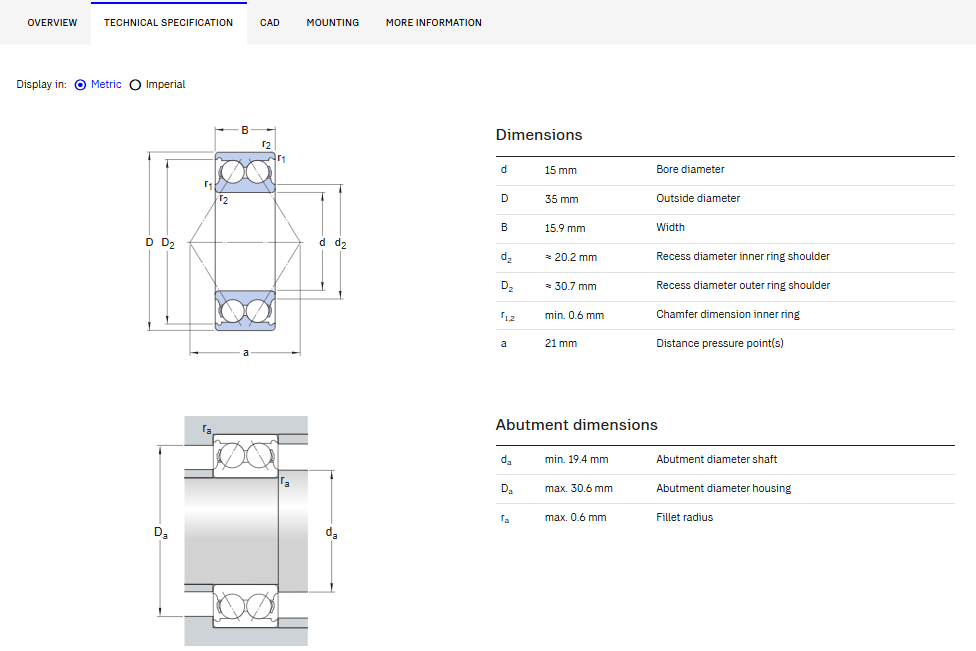This screenshot has height=651, width=976.
Task: Click the Dimensions heading
Action: (x=539, y=135)
